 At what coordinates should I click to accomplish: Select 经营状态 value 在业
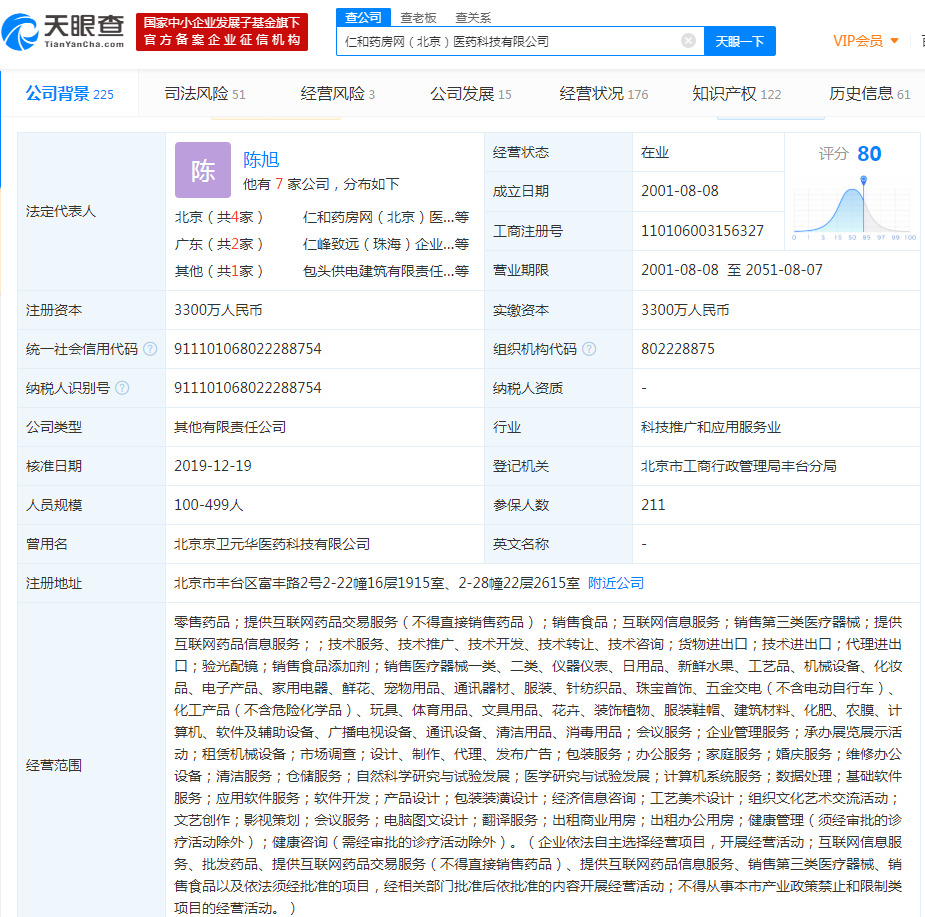tap(655, 152)
